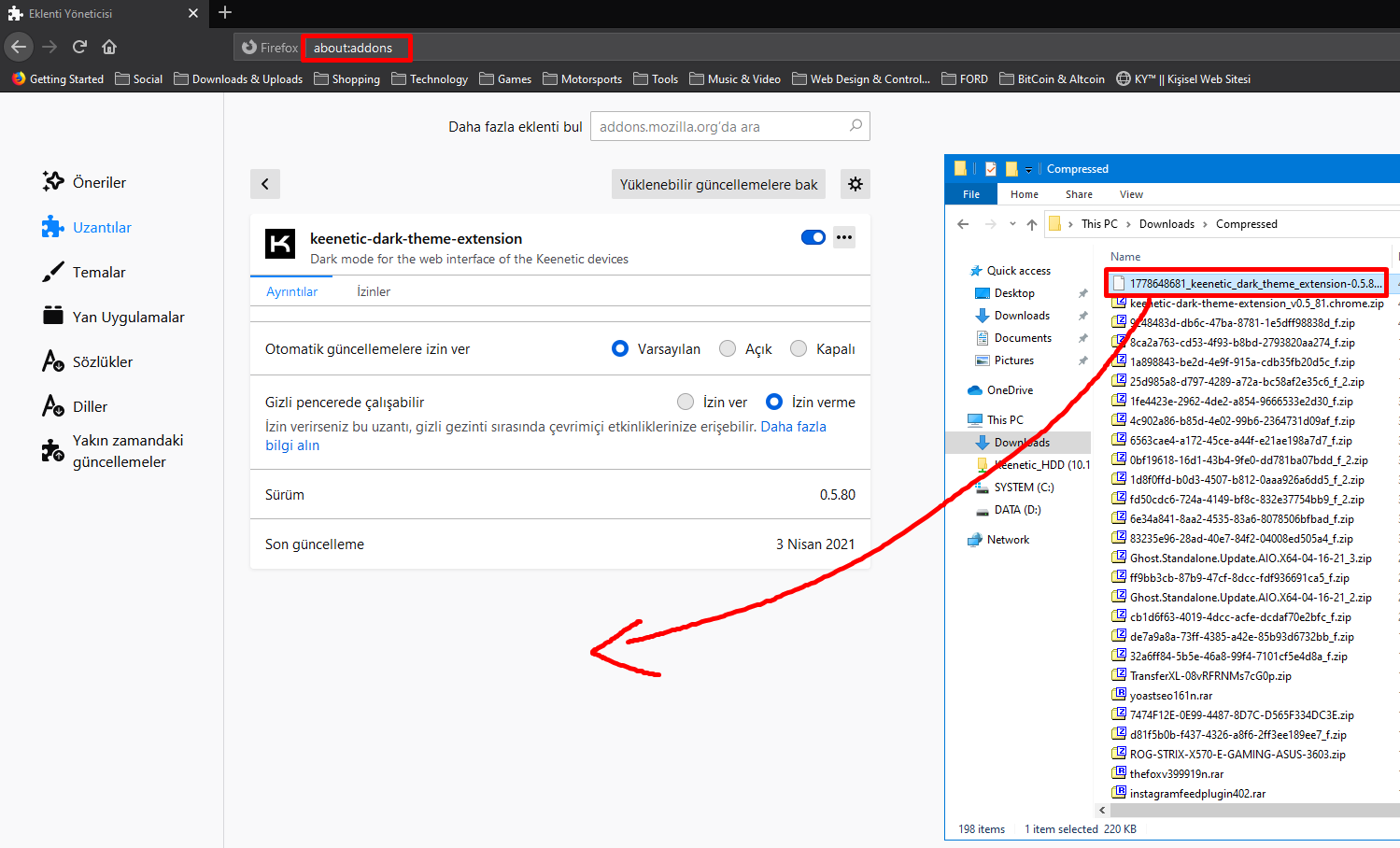Screen dimensions: 1400x848
Task: Go back to the extensions list
Action: [x=265, y=184]
